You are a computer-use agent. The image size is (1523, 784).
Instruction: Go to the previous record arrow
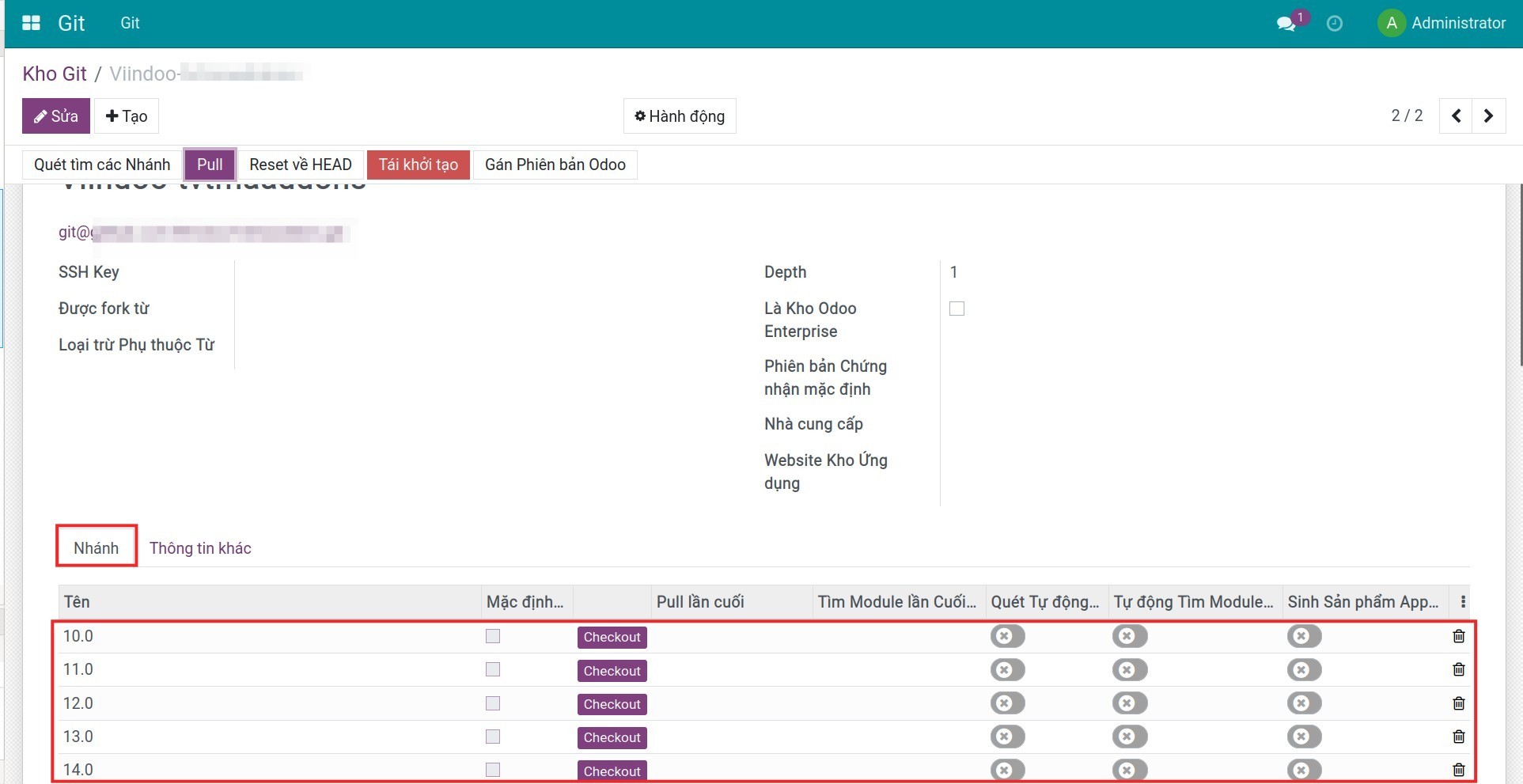(x=1456, y=116)
